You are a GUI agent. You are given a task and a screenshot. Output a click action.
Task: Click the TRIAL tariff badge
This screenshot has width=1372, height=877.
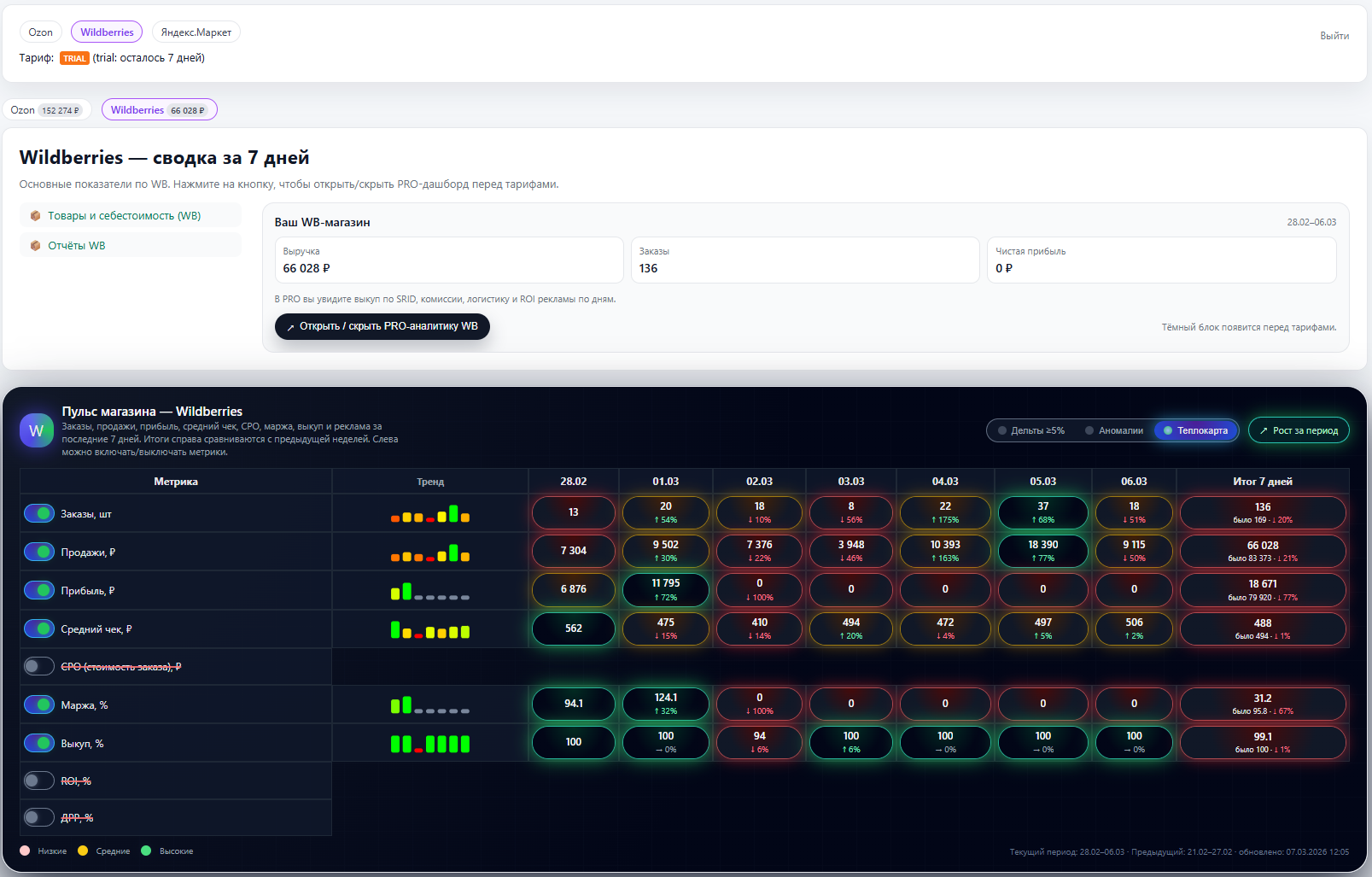pos(74,58)
